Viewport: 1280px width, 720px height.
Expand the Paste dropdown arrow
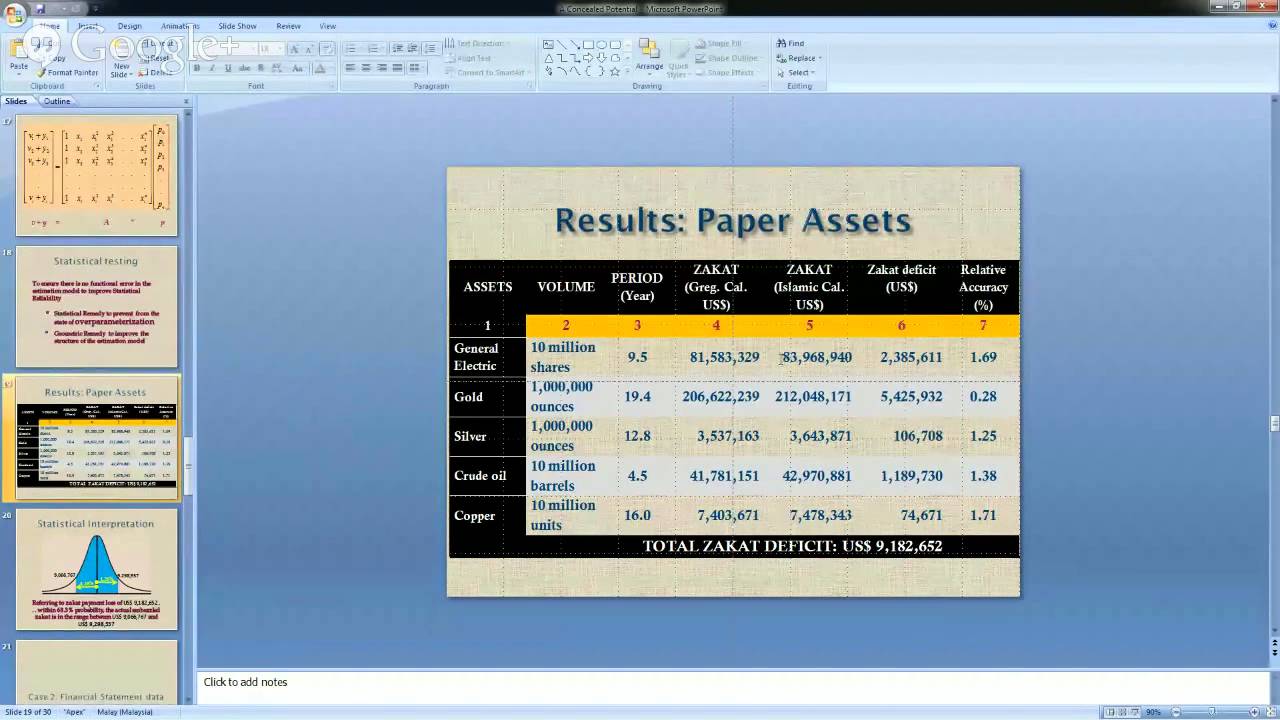tap(19, 75)
